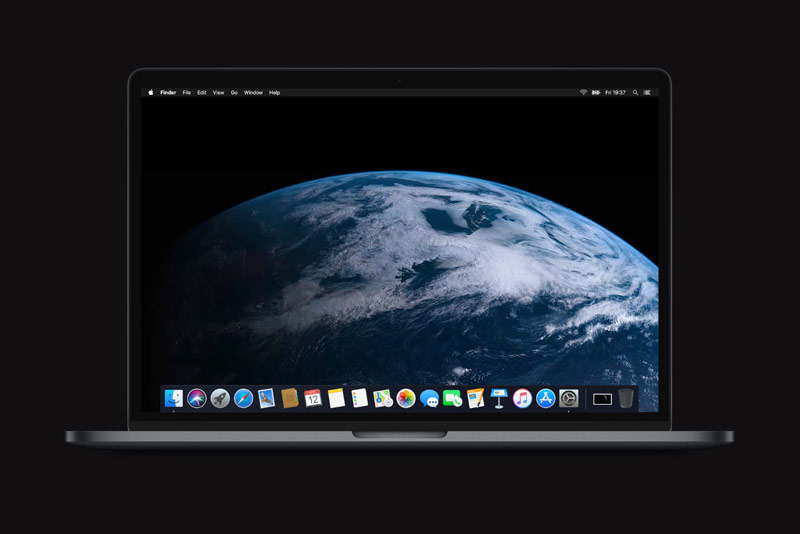This screenshot has height=534, width=800.
Task: Open Messages chat bubble icon
Action: [430, 399]
